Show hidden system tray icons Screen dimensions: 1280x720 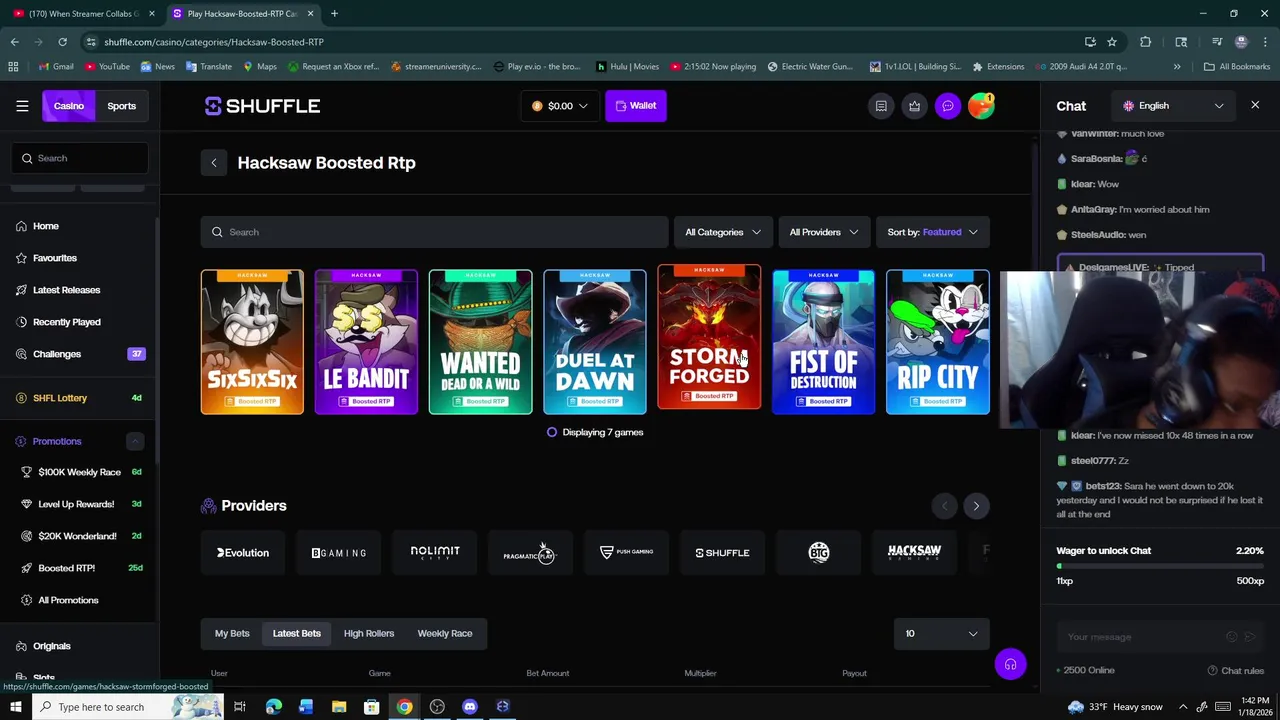pos(1183,707)
